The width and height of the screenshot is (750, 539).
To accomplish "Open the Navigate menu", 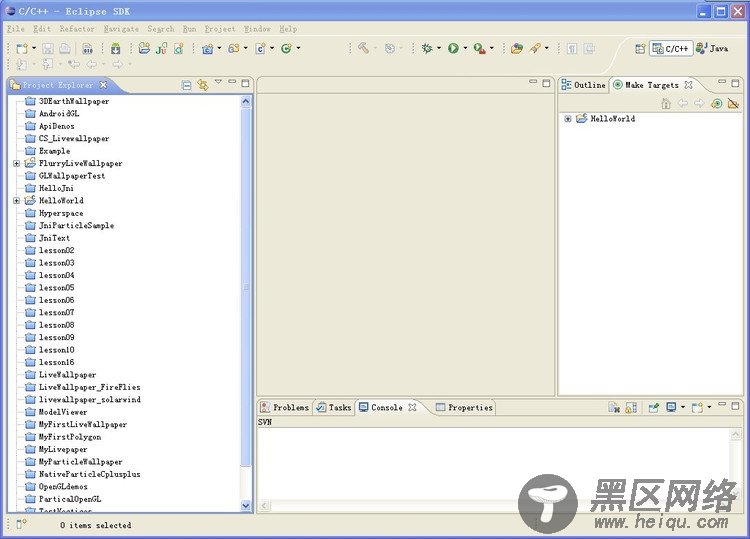I will pyautogui.click(x=121, y=29).
